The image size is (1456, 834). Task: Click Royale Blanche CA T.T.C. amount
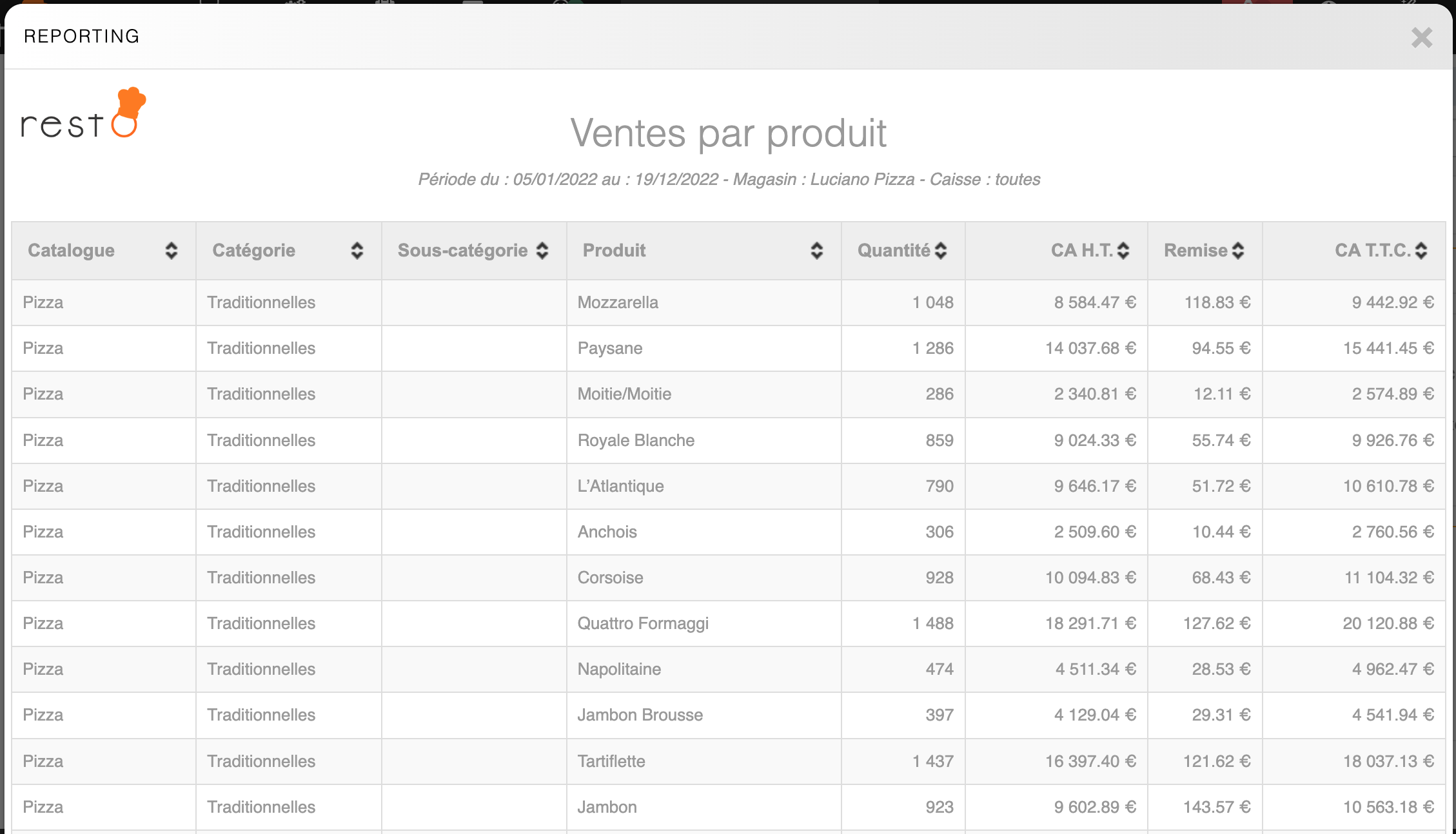click(x=1392, y=440)
